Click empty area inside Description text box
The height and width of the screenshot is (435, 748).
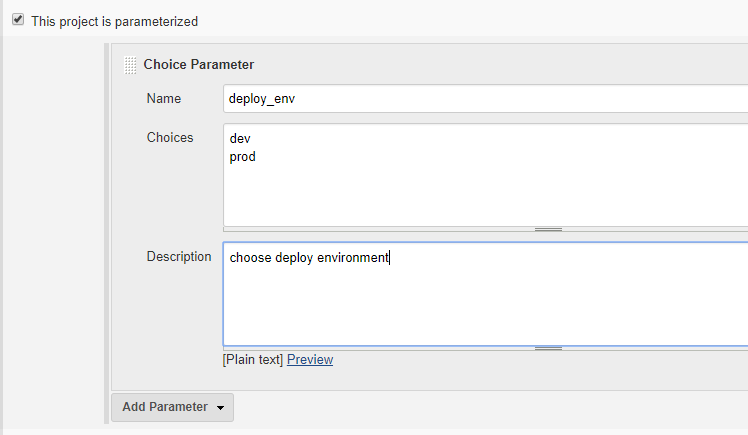(x=486, y=308)
